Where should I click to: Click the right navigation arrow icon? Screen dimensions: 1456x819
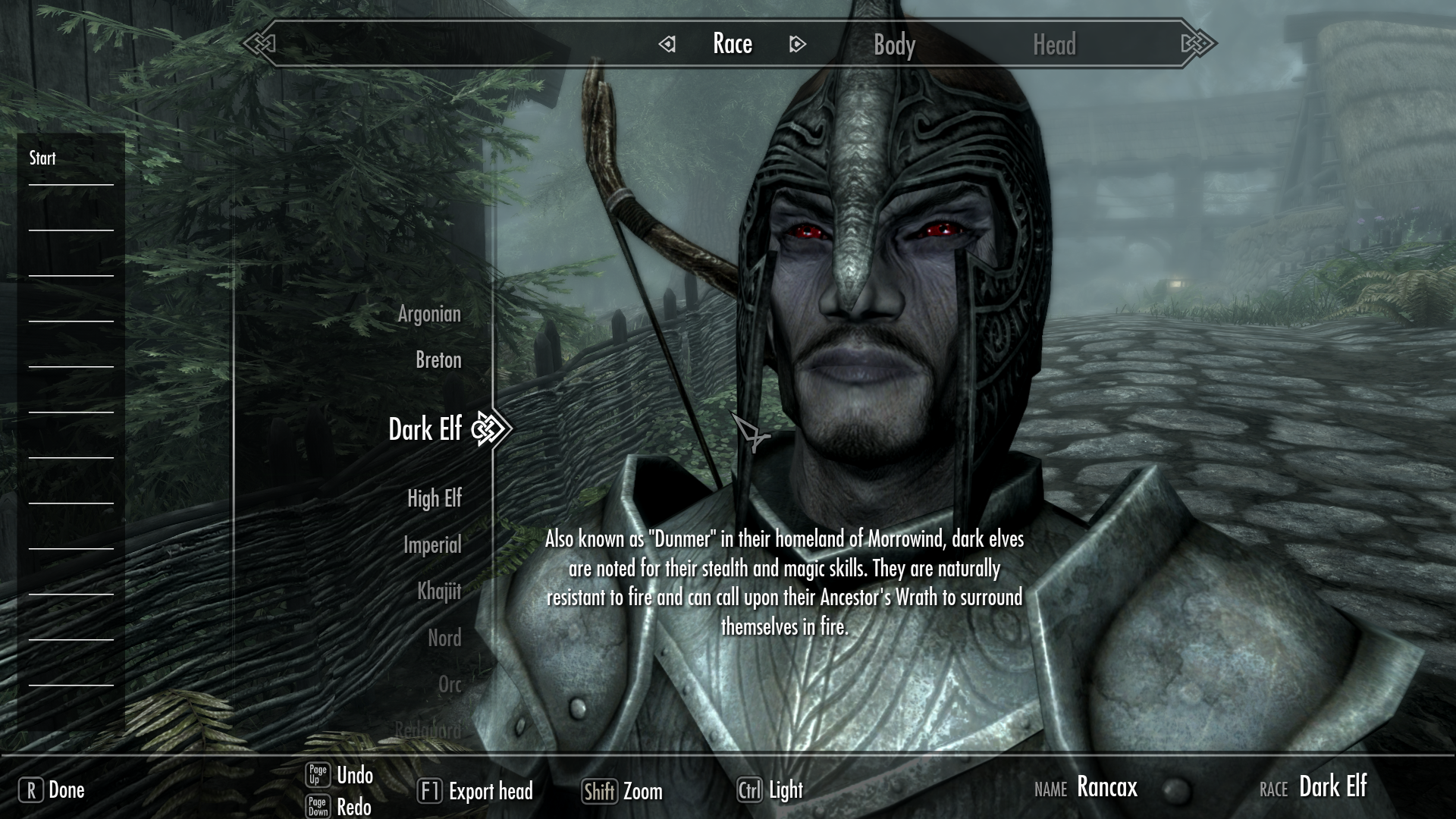click(x=797, y=44)
